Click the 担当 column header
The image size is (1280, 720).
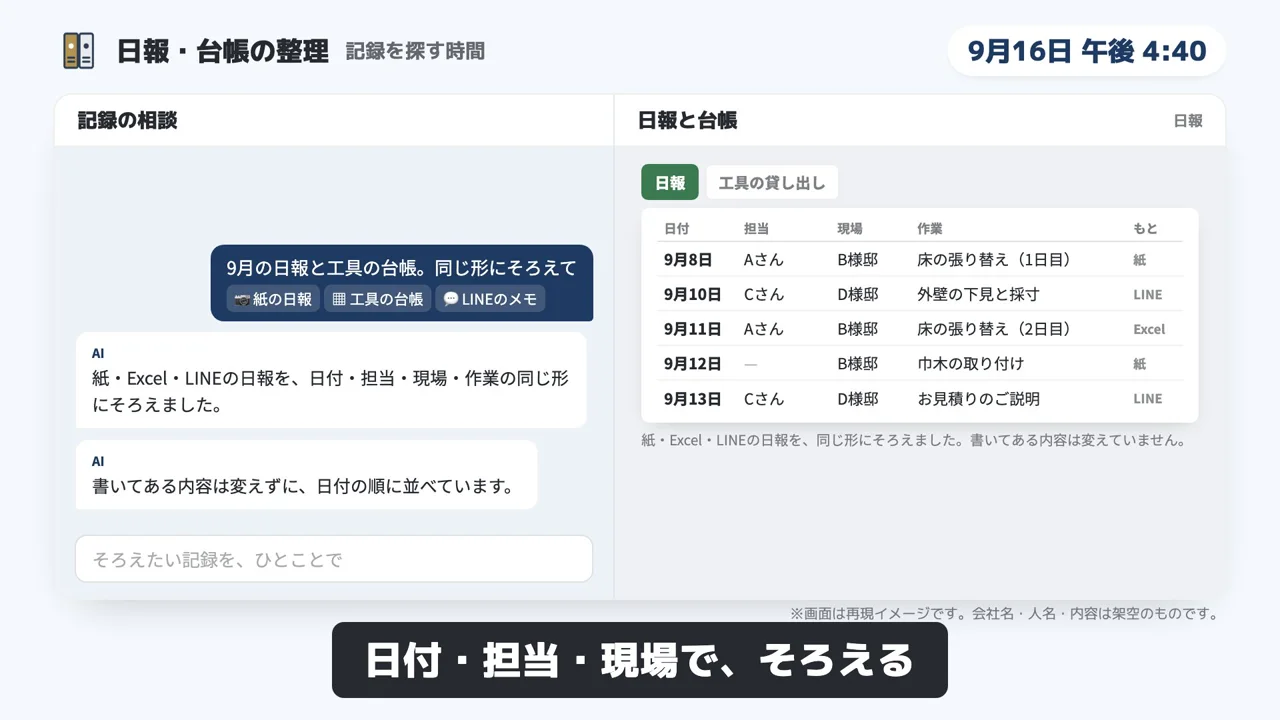click(757, 228)
